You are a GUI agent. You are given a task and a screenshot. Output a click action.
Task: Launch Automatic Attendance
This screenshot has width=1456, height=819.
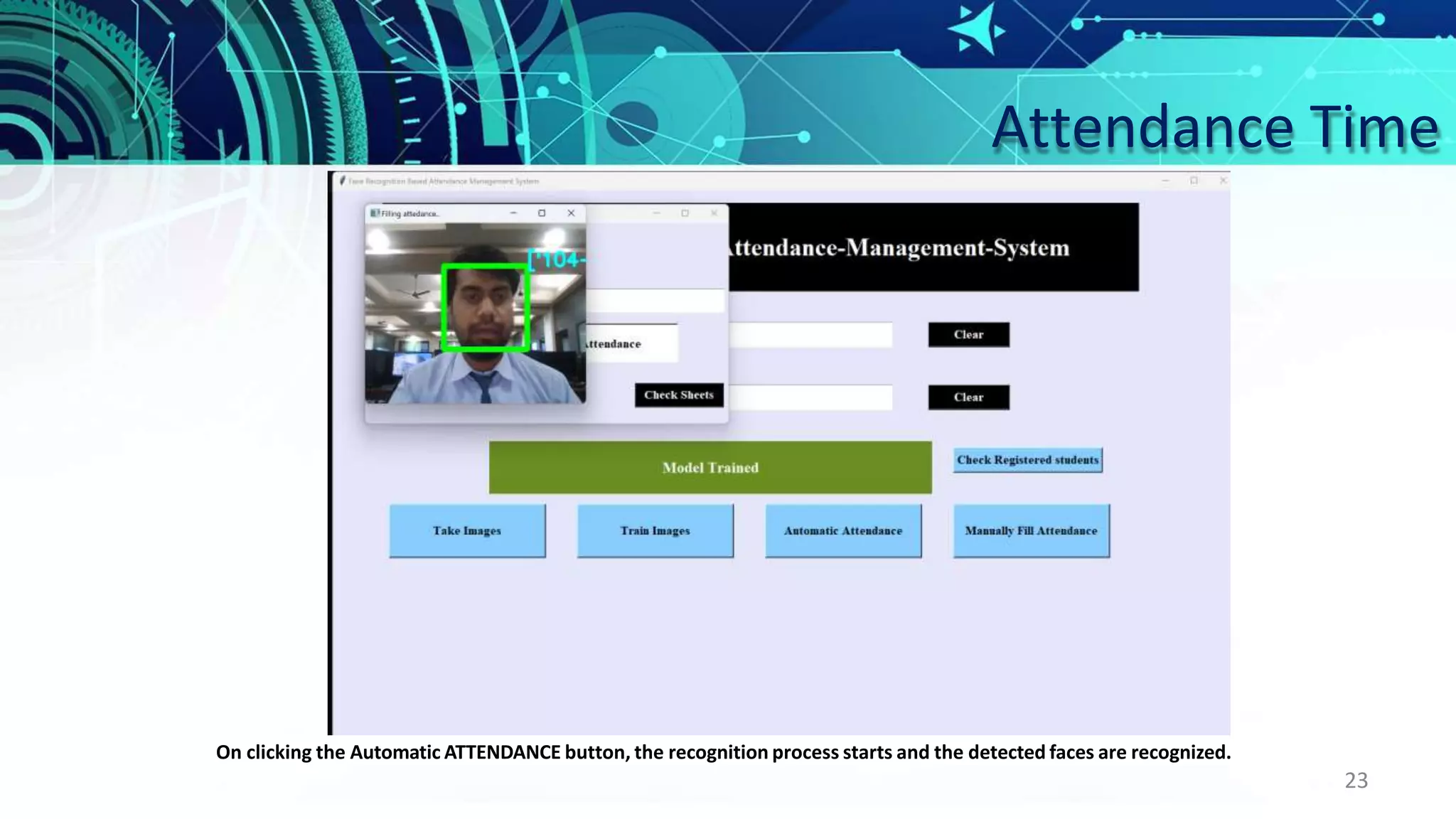click(x=843, y=531)
